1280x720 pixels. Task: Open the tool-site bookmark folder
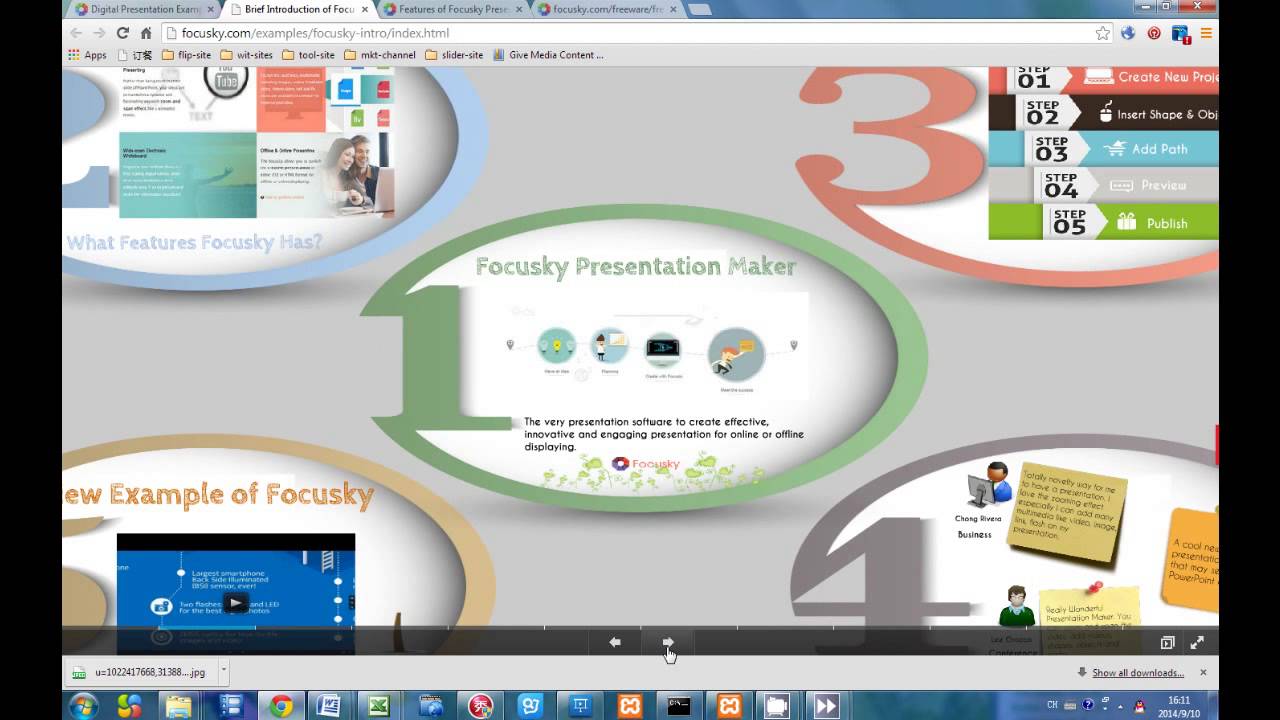click(x=308, y=55)
